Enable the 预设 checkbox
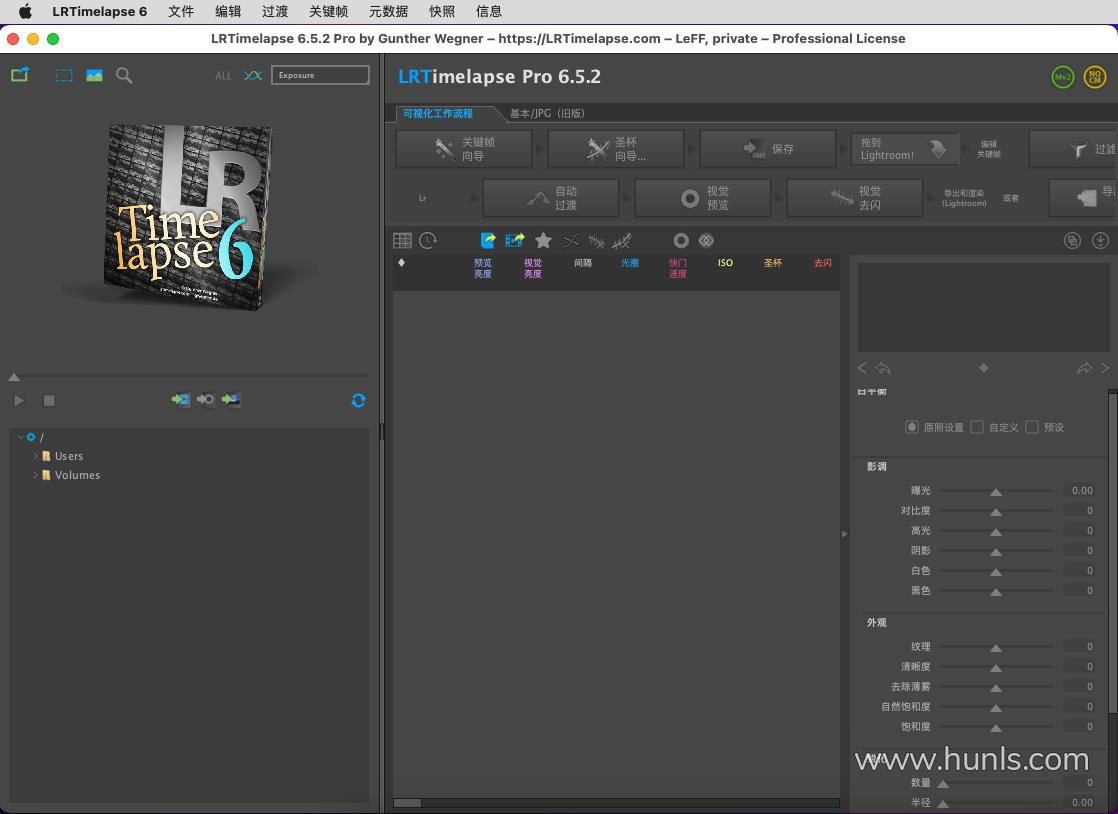 pyautogui.click(x=1032, y=427)
